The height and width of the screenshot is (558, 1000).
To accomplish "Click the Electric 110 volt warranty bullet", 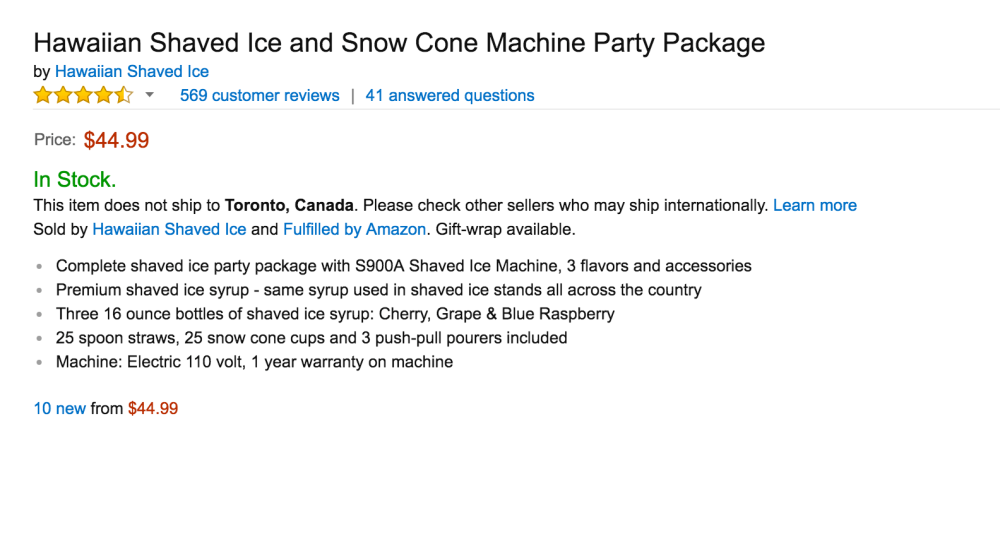I will (254, 362).
